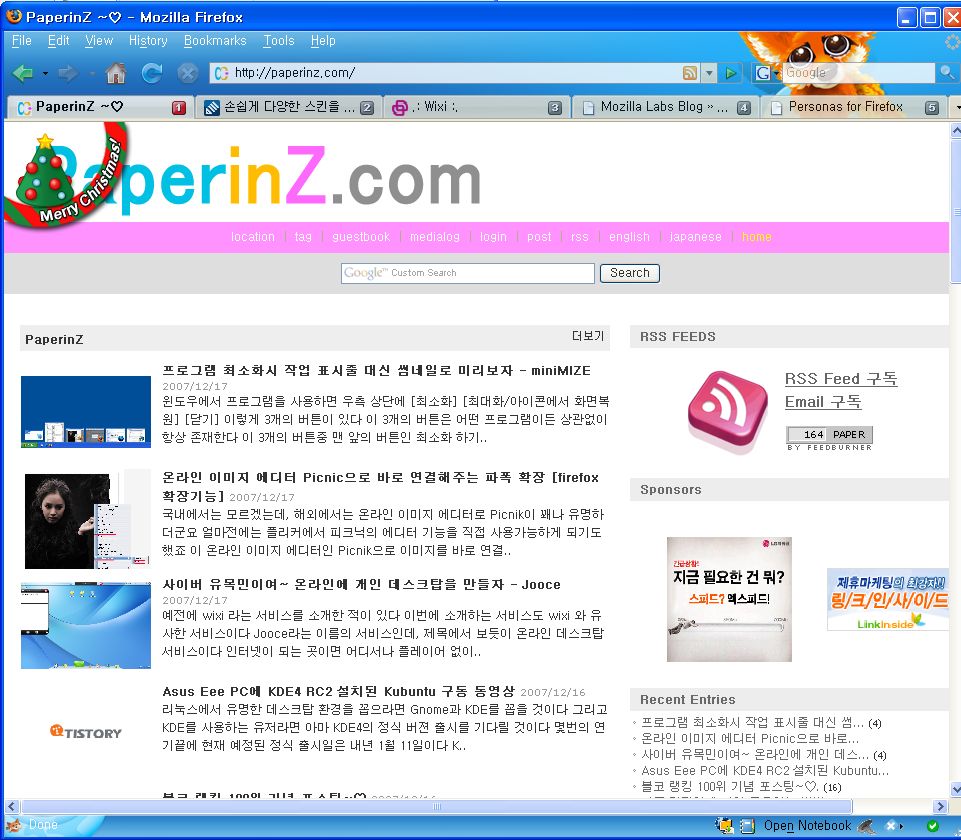Click the download folder icon in the status bar
The image size is (961, 840).
click(x=725, y=825)
